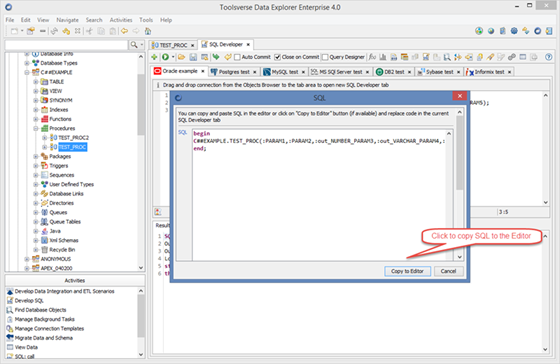The height and width of the screenshot is (364, 560).
Task: Switch to the MS SQL Server test tab
Action: coord(340,72)
